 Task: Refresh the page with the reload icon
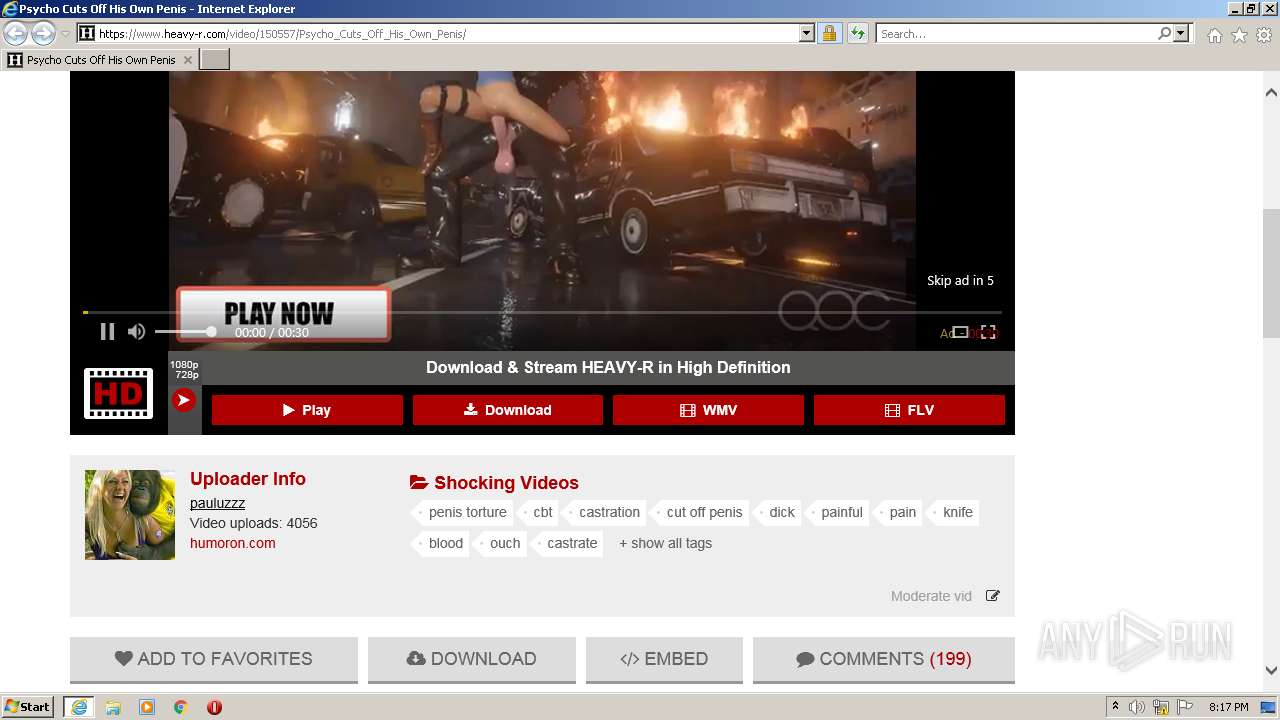coord(857,34)
